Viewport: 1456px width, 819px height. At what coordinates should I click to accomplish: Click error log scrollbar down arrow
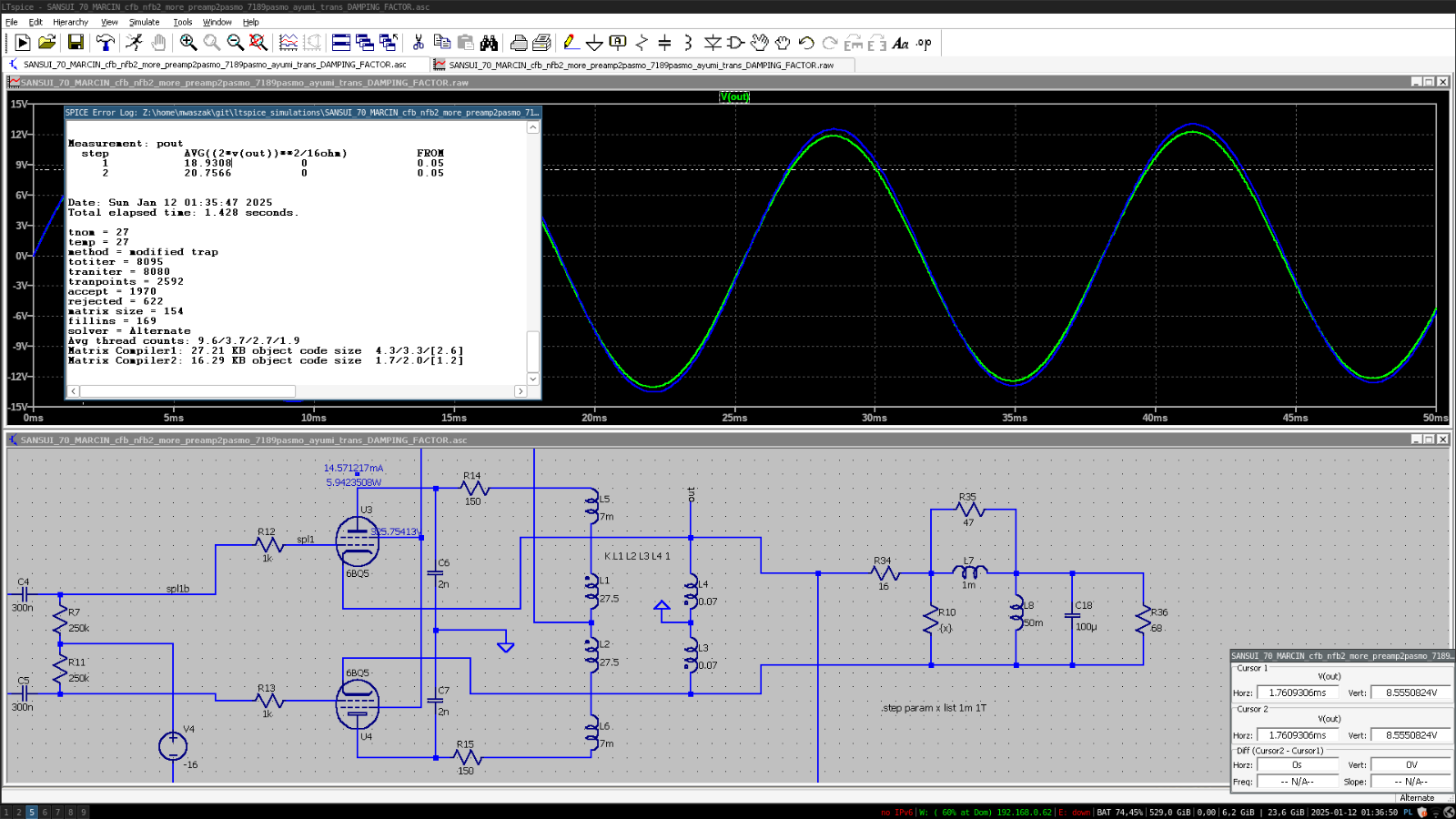(x=533, y=379)
